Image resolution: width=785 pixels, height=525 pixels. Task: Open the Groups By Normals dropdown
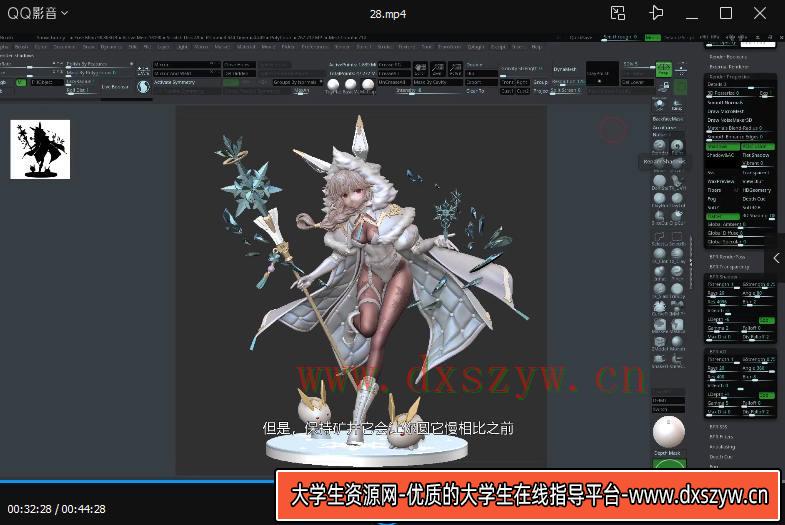(297, 82)
